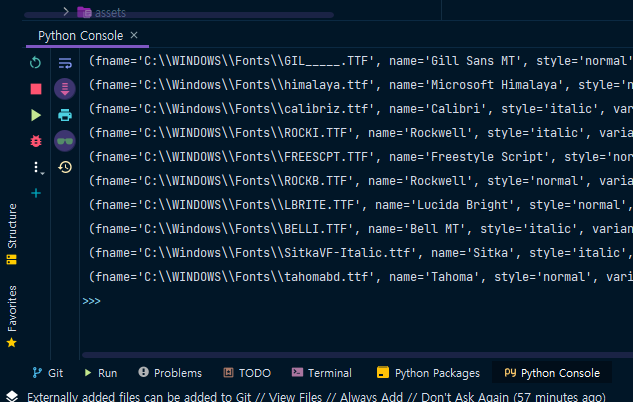The height and width of the screenshot is (402, 633).
Task: Open the Structure side panel
Action: (x=12, y=234)
